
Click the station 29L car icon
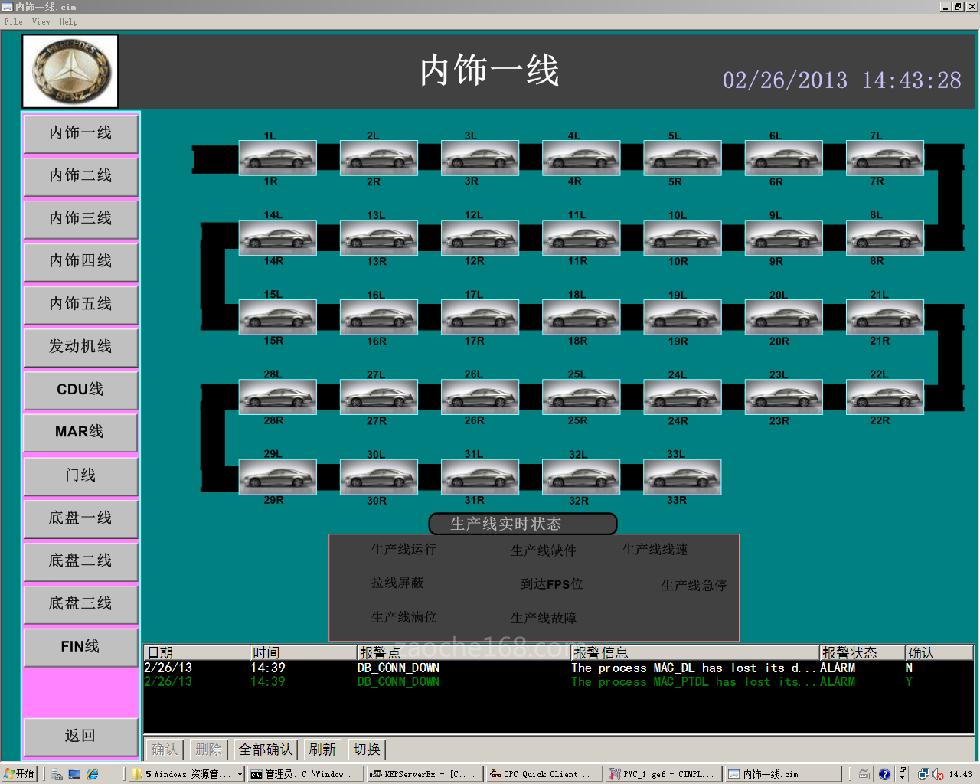(277, 477)
